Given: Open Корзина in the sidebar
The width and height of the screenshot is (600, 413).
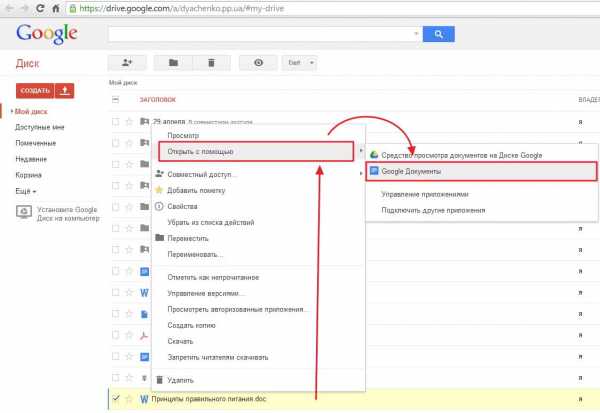Looking at the screenshot, I should pyautogui.click(x=28, y=175).
